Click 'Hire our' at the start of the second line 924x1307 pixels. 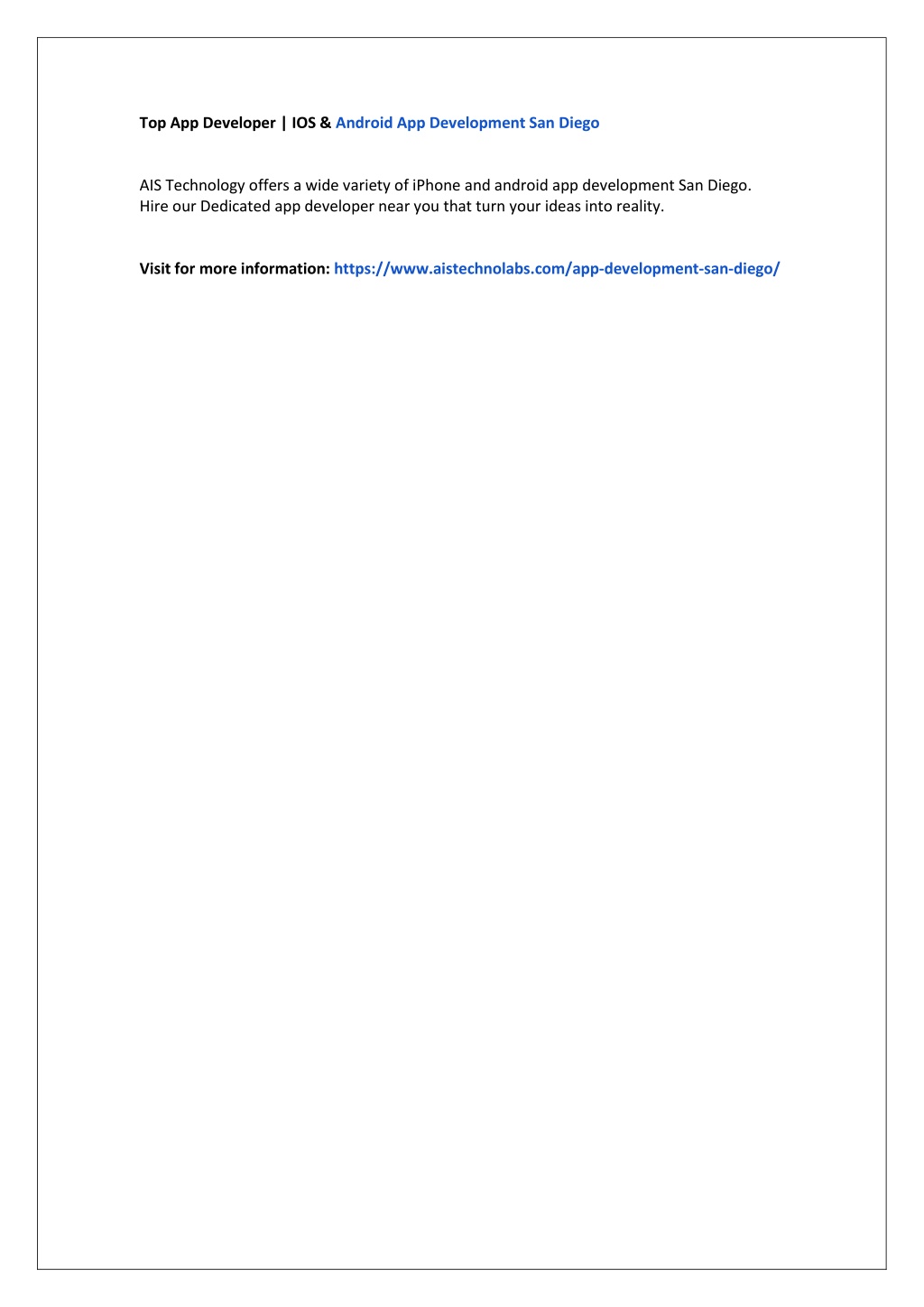(x=168, y=206)
